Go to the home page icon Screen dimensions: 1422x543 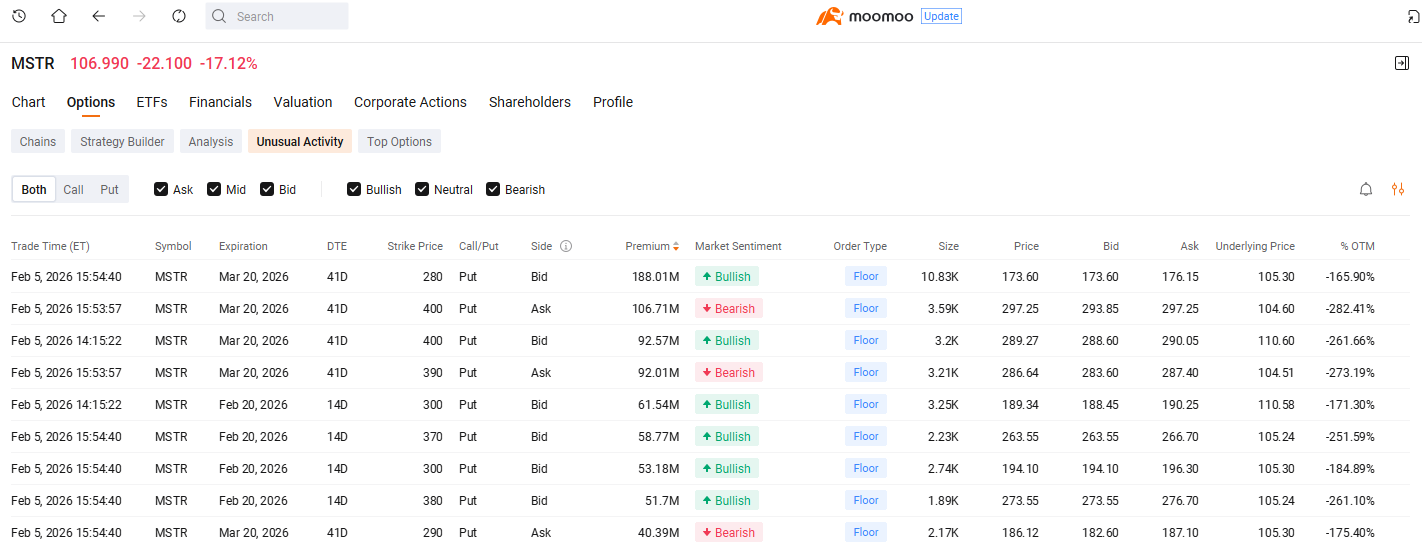click(59, 16)
